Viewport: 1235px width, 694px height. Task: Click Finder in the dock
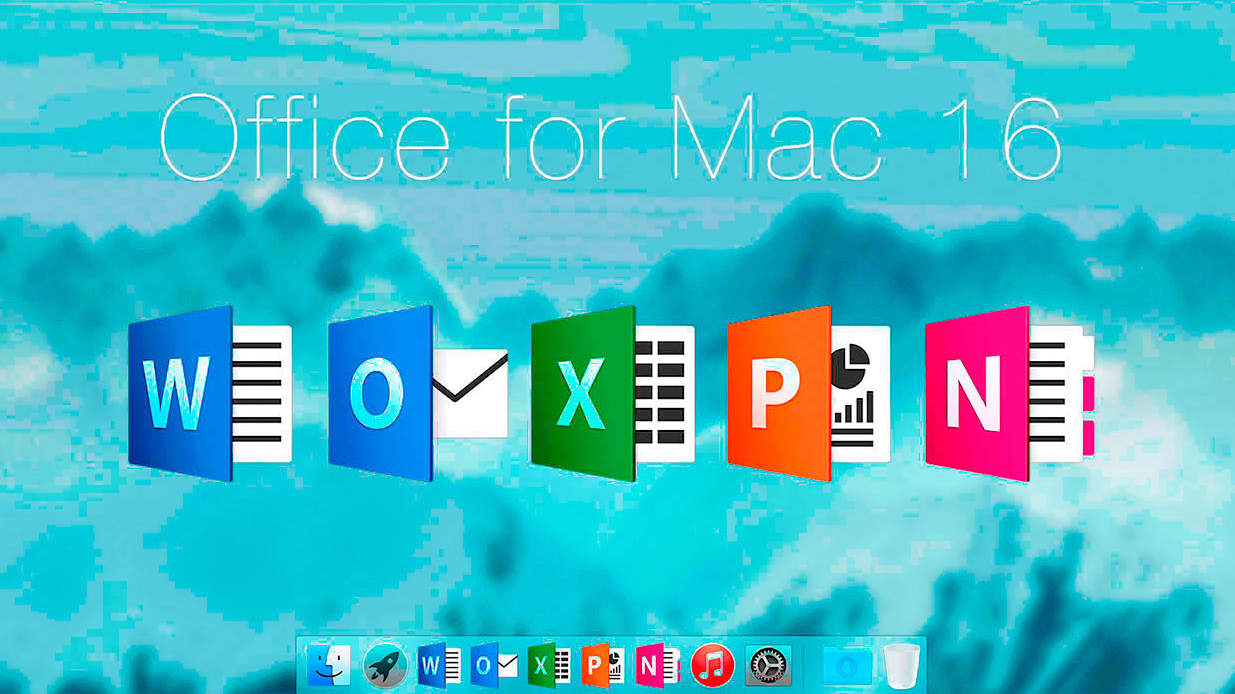coord(329,665)
